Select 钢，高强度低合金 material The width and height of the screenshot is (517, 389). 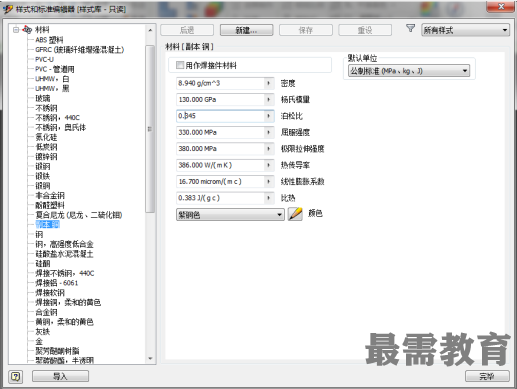(x=64, y=244)
